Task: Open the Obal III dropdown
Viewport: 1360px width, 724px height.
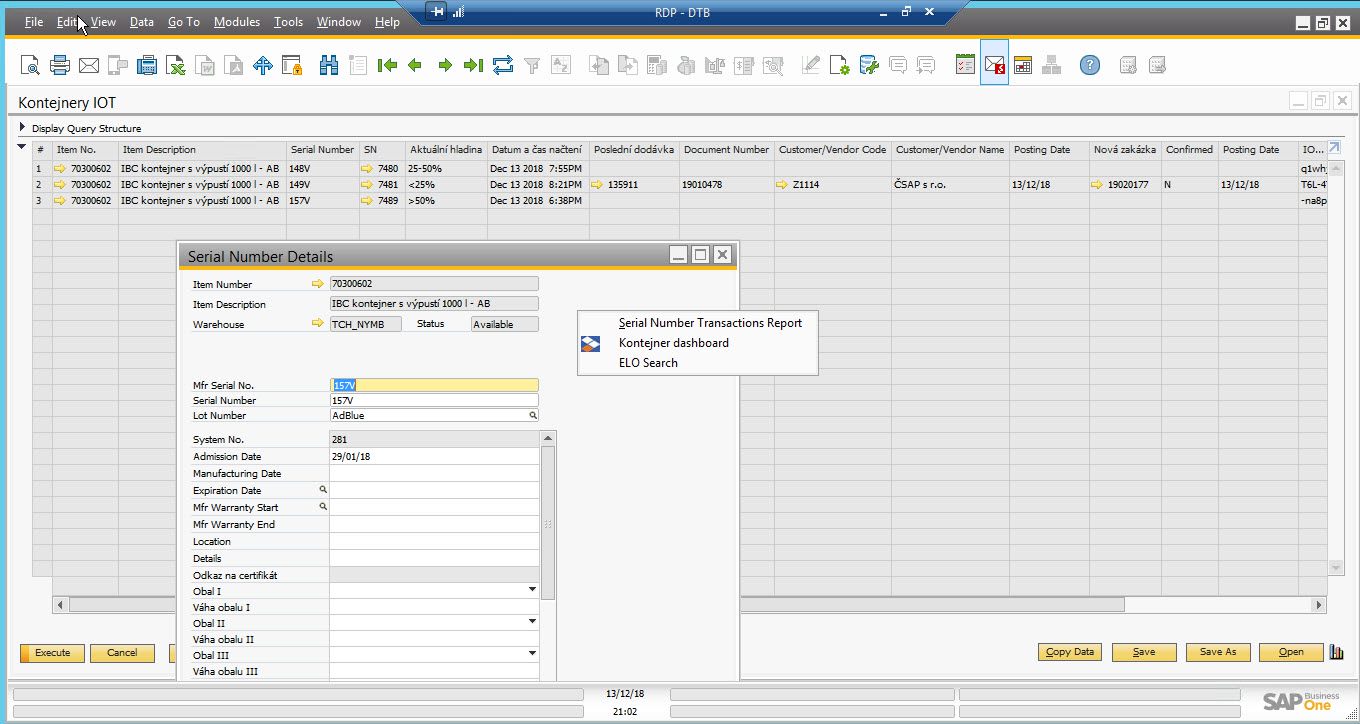Action: pyautogui.click(x=533, y=654)
